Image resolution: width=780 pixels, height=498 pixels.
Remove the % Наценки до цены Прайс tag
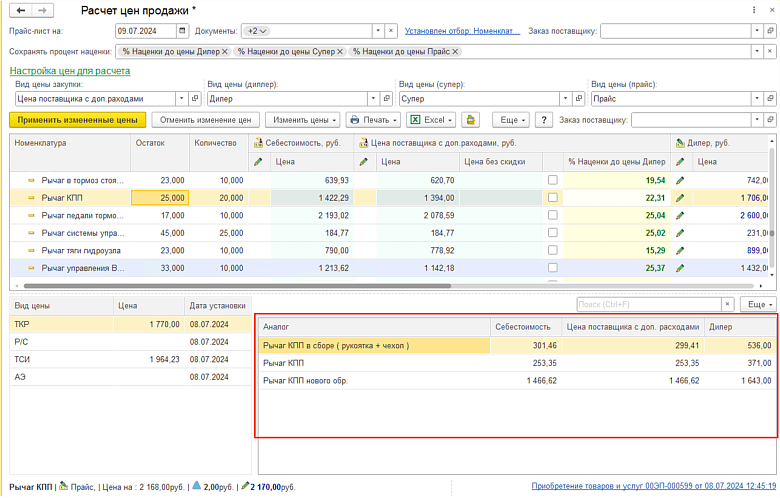[x=455, y=51]
